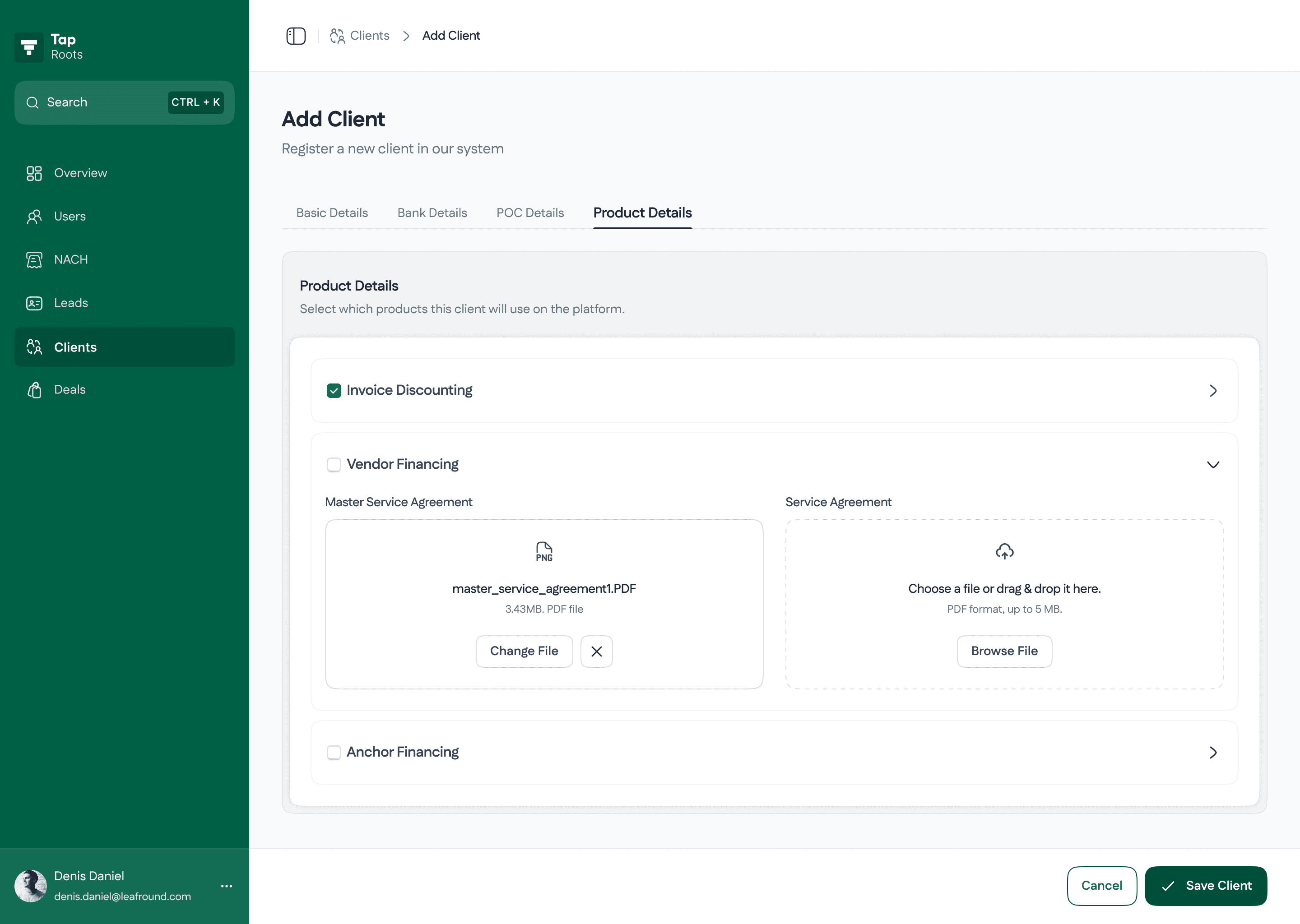Open Overview from the sidebar
The width and height of the screenshot is (1300, 924).
coord(80,173)
